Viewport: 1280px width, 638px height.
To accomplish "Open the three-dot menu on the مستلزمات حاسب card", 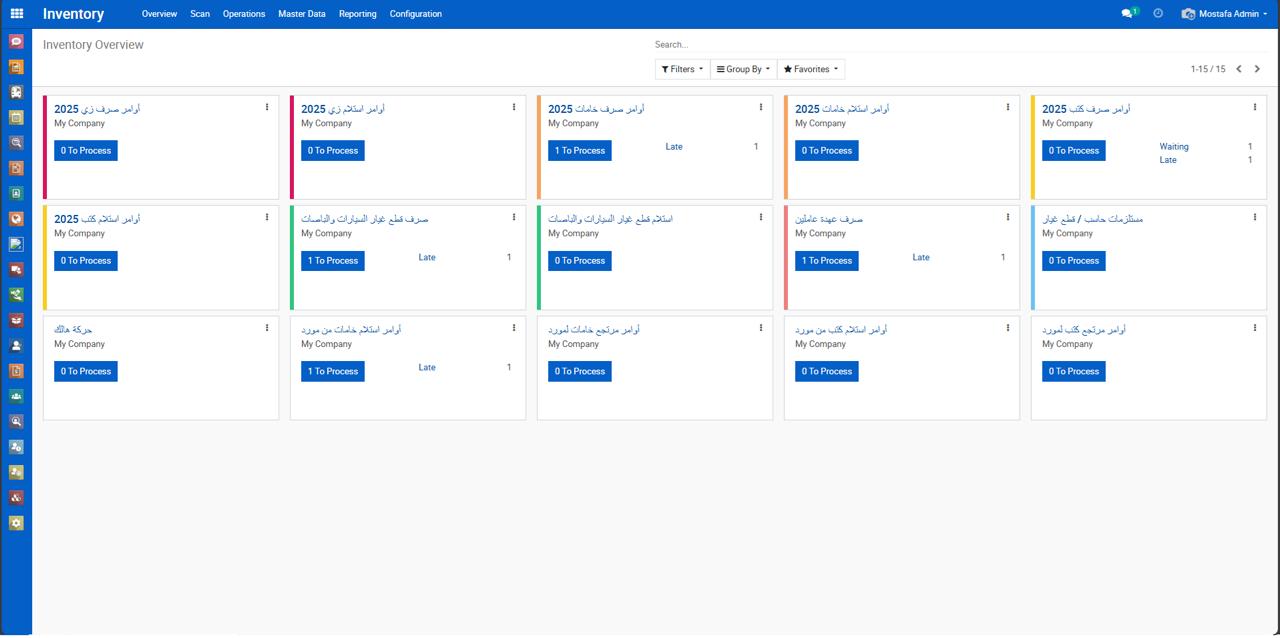I will click(x=1254, y=217).
